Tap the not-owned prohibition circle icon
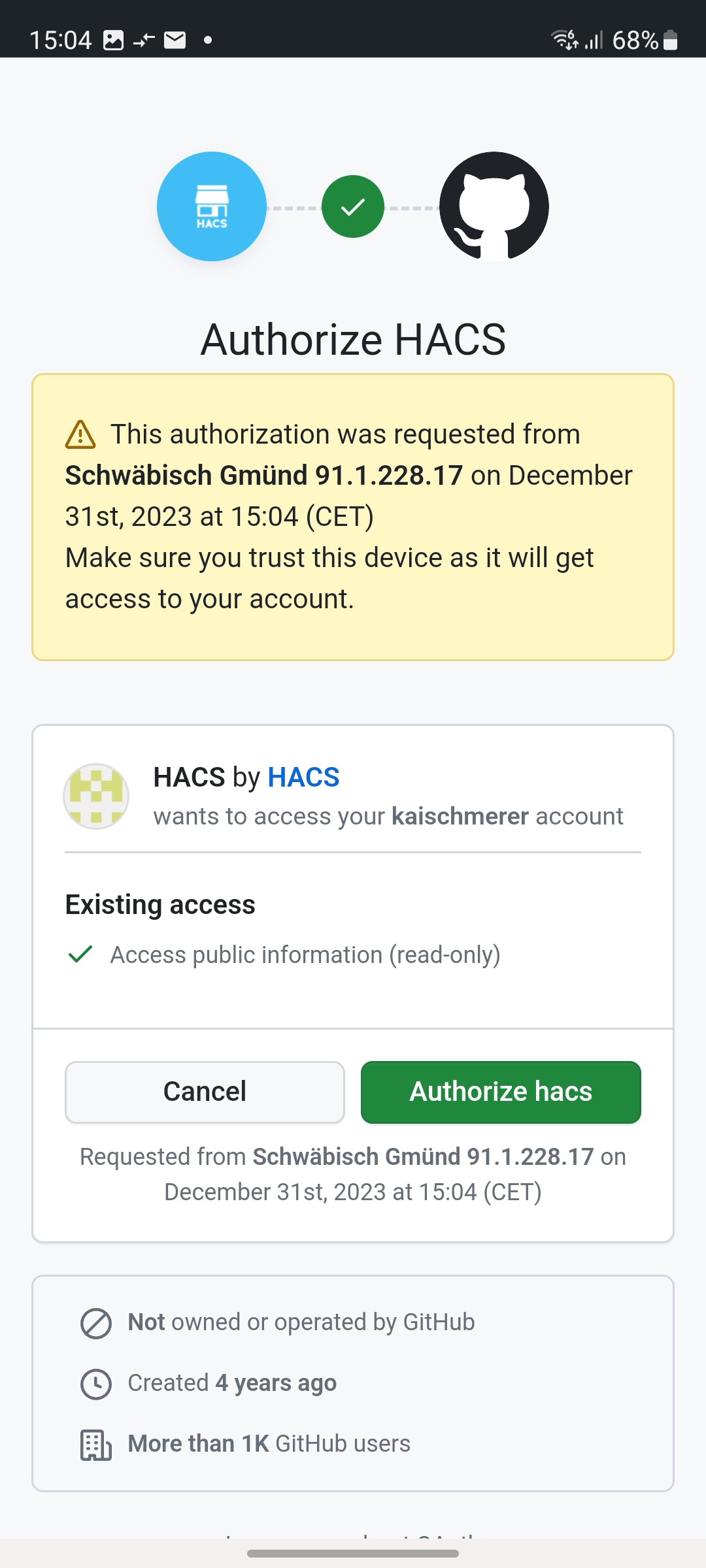The height and width of the screenshot is (1568, 706). point(96,1323)
